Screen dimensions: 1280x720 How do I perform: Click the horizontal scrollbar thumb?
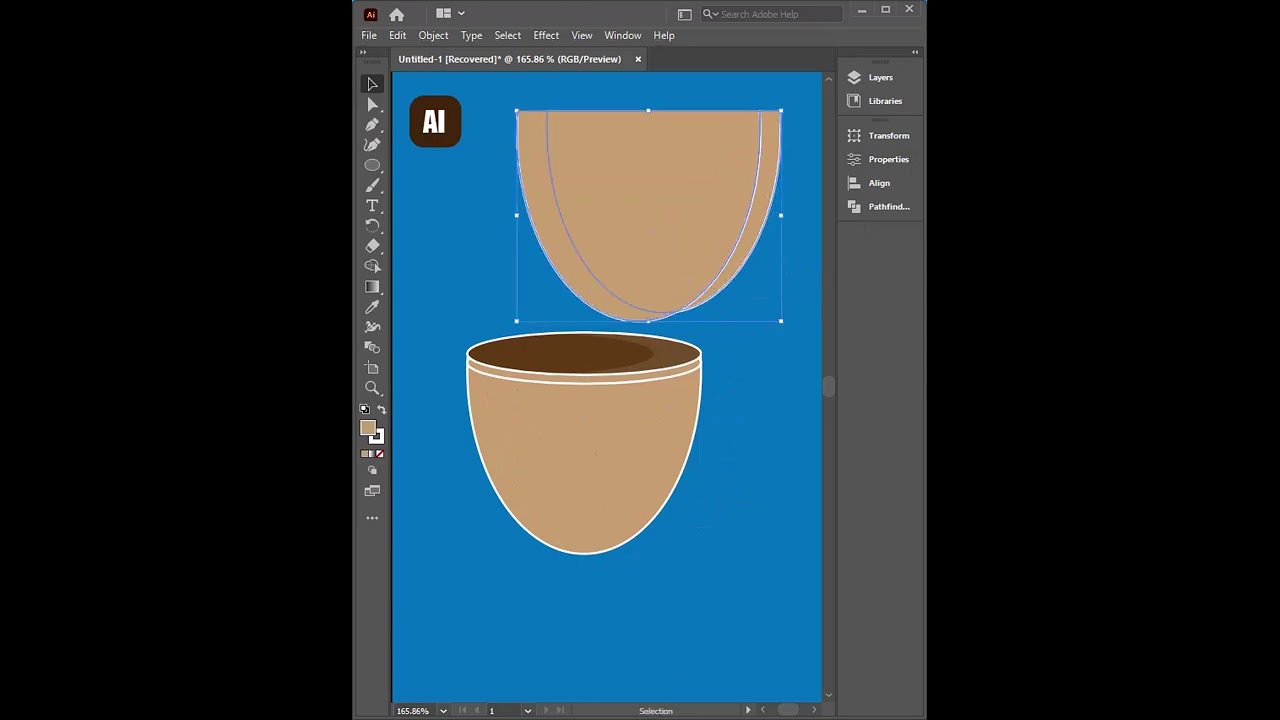click(x=788, y=710)
